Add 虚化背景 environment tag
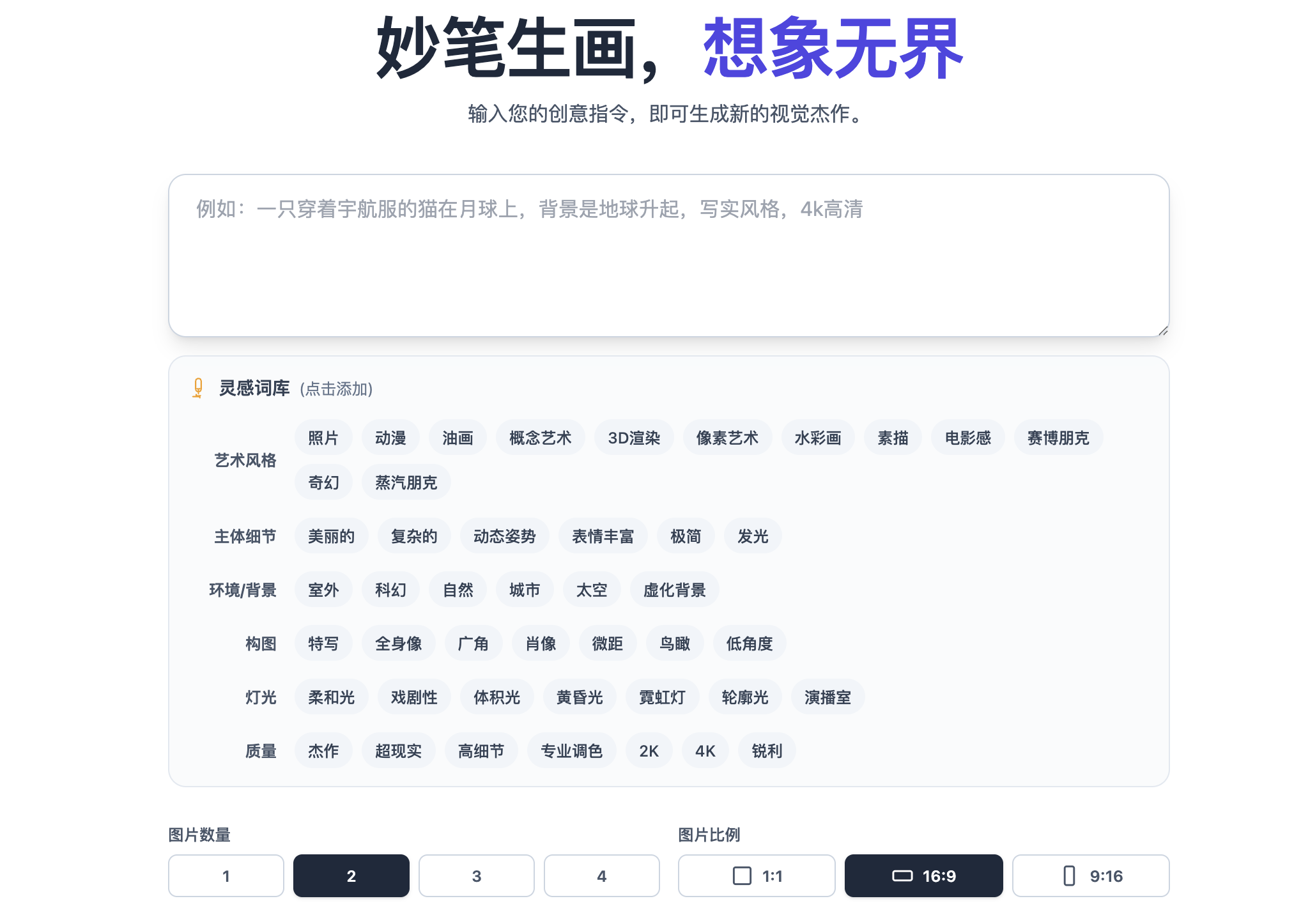Image resolution: width=1301 pixels, height=924 pixels. tap(674, 590)
